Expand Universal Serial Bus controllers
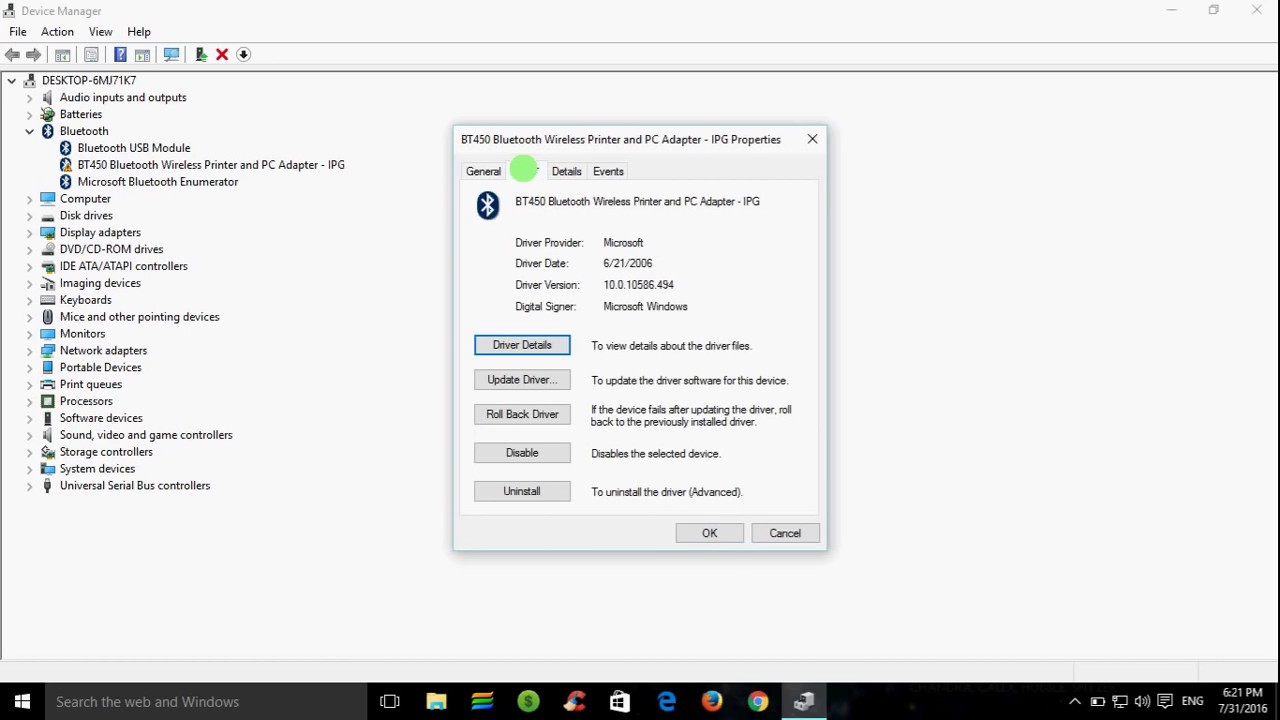Image resolution: width=1280 pixels, height=720 pixels. [29, 485]
